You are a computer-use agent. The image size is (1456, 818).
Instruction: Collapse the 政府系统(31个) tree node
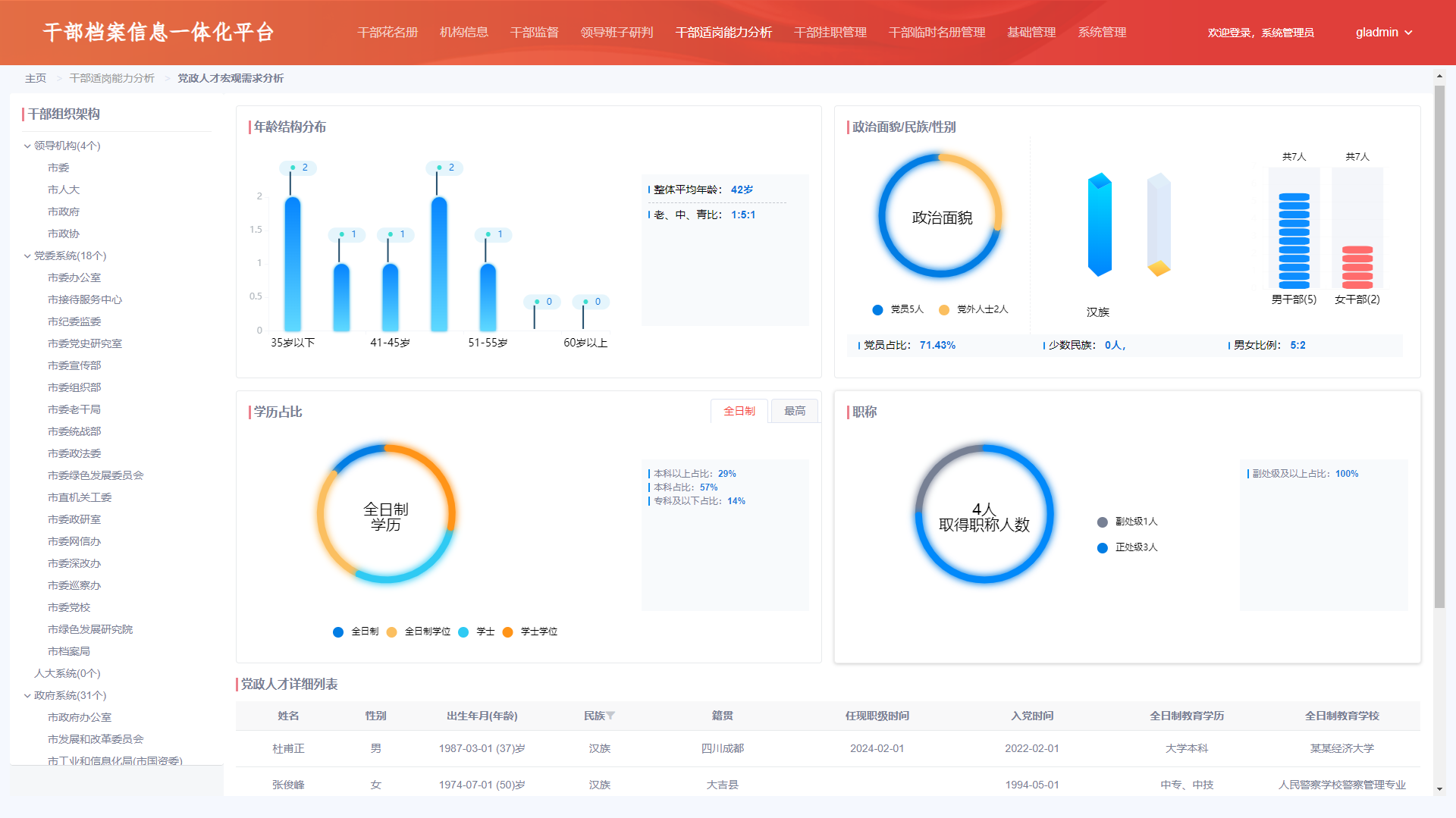pyautogui.click(x=27, y=695)
